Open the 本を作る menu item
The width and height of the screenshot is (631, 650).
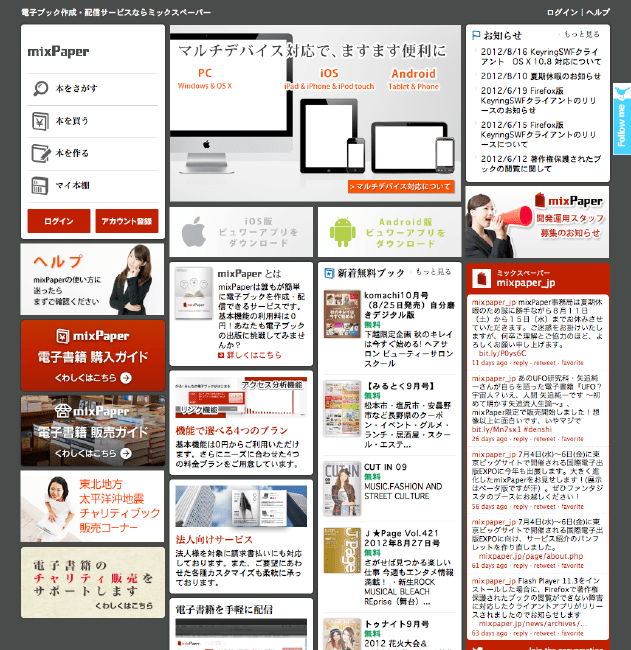93,153
